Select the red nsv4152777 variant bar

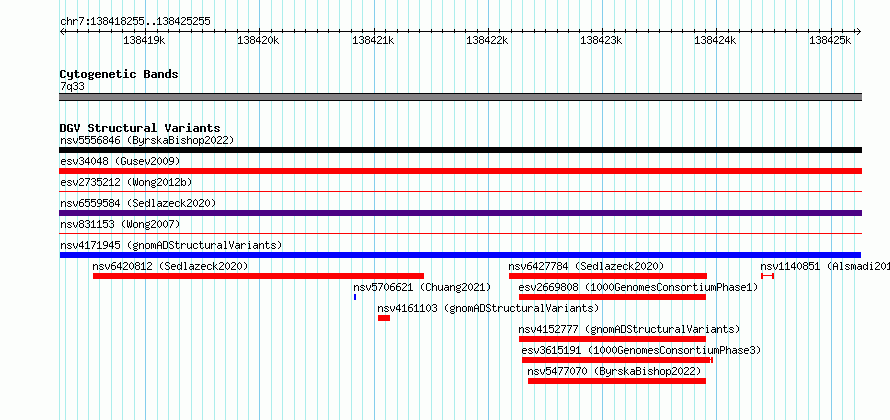(x=612, y=339)
